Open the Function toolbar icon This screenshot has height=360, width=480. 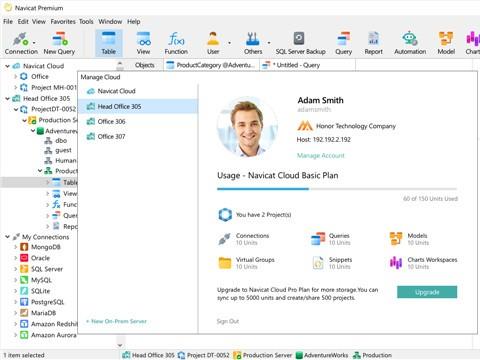176,43
